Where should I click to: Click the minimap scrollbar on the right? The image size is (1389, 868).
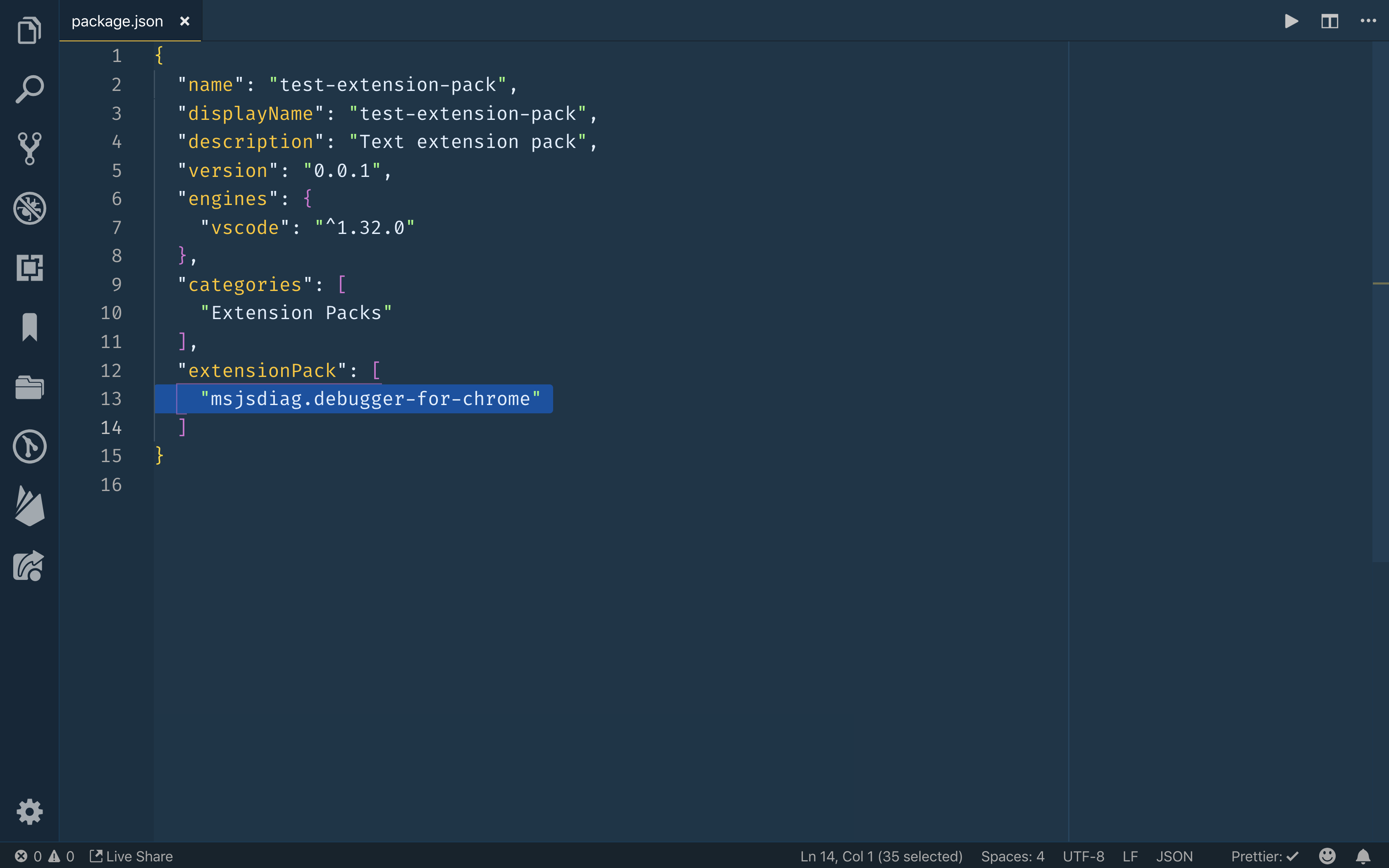1380,302
